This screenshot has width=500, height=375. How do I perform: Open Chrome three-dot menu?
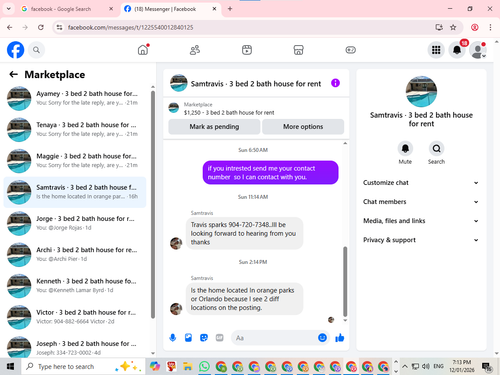coord(490,27)
